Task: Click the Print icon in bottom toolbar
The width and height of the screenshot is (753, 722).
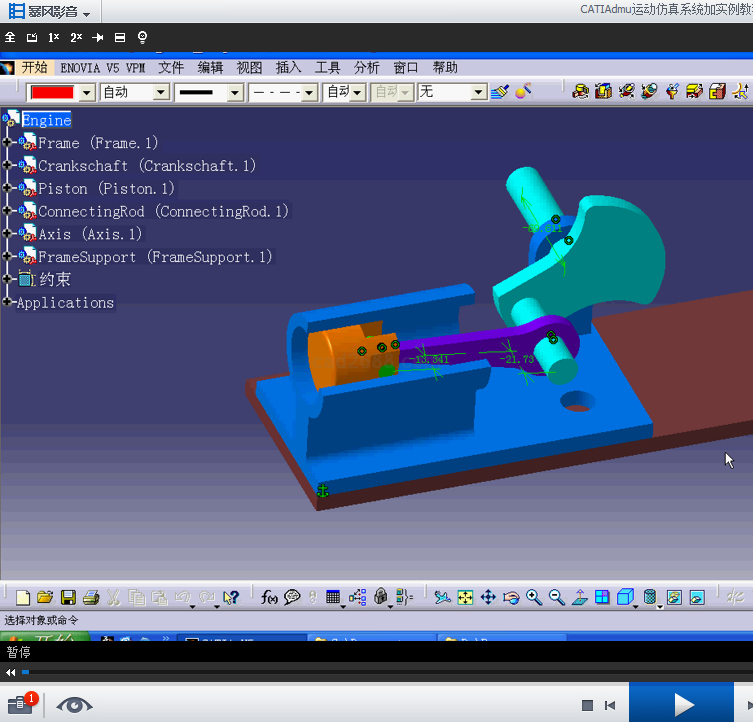Action: click(x=91, y=598)
